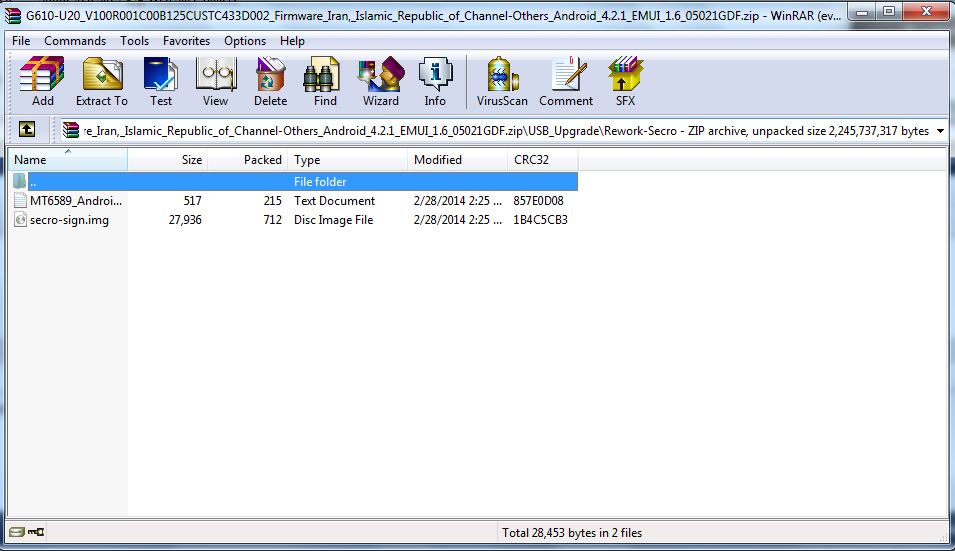955x551 pixels.
Task: Select the secro-sign.img file name
Action: click(x=69, y=220)
